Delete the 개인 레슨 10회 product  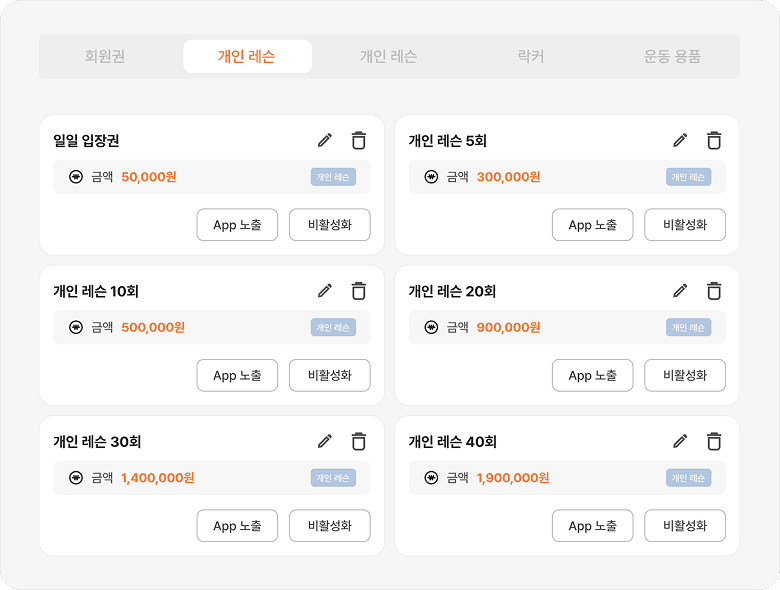click(x=359, y=291)
